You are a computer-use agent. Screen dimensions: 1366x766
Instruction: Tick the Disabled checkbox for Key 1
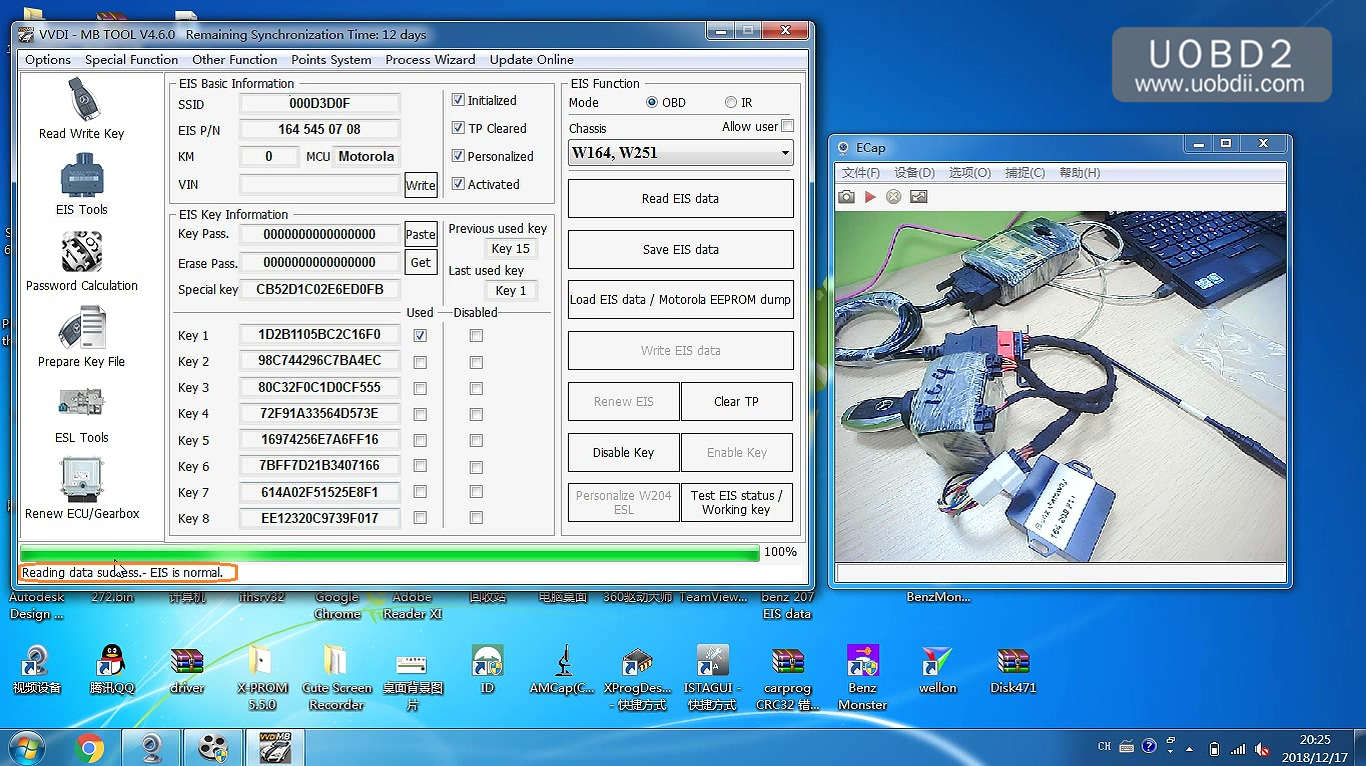point(476,336)
